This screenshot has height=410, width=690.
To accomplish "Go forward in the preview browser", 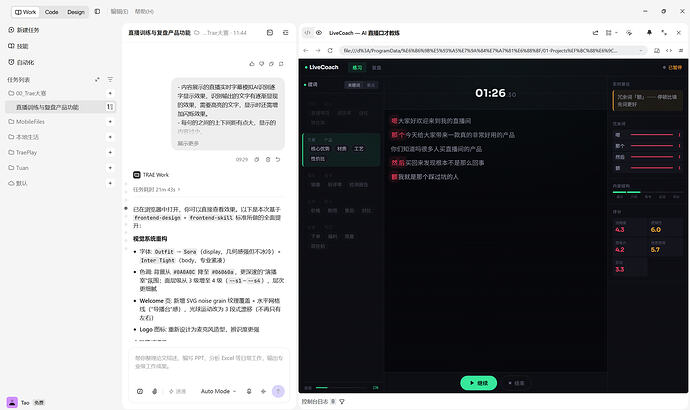I will click(x=318, y=51).
